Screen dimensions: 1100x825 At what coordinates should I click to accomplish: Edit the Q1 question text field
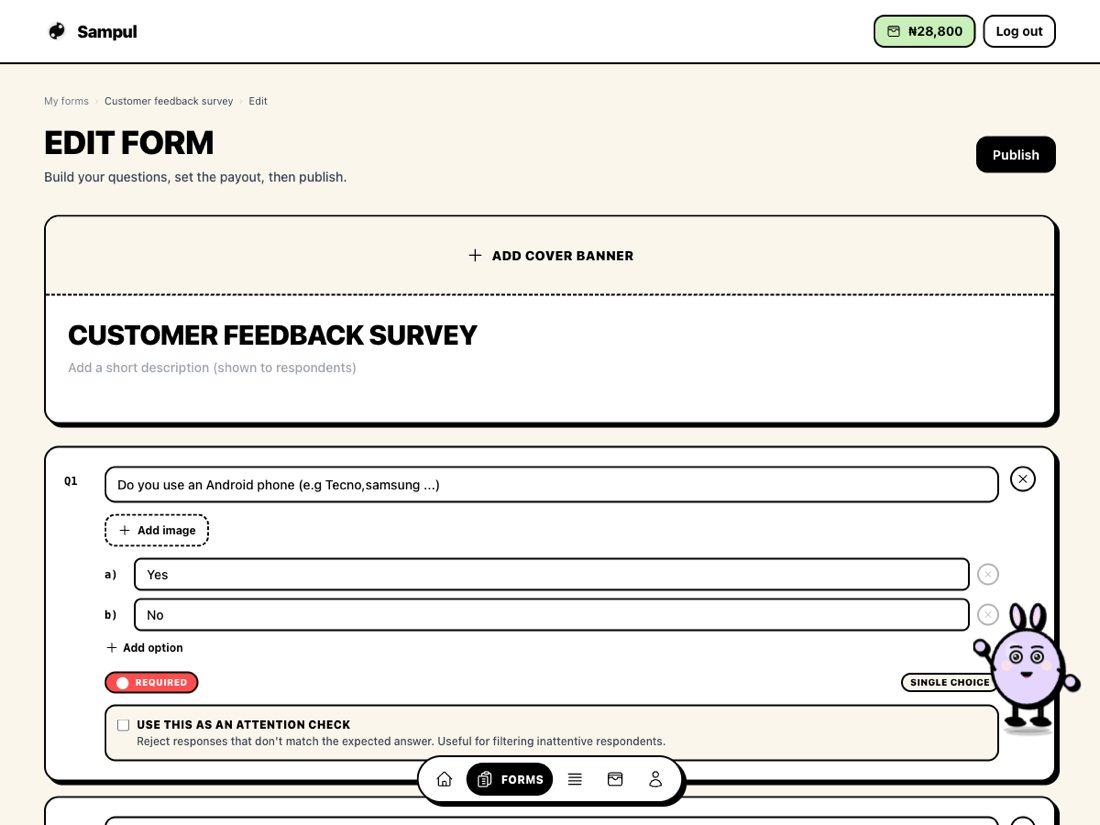tap(551, 485)
